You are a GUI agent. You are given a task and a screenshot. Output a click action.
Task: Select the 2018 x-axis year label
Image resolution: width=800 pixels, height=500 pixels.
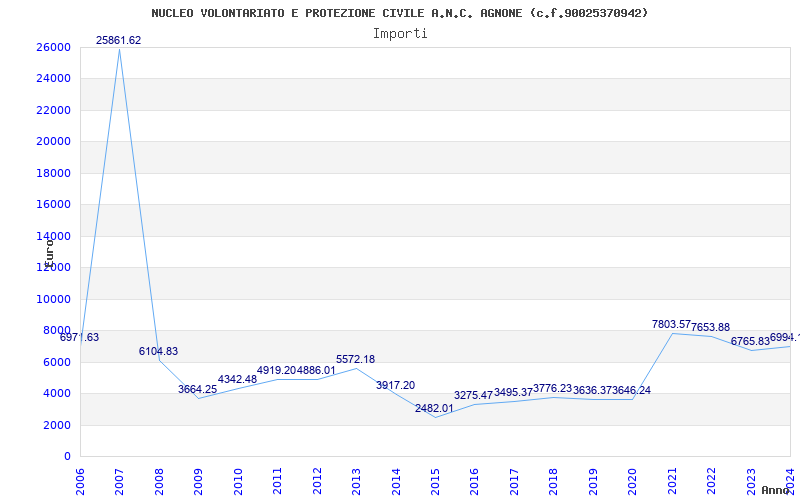[554, 481]
